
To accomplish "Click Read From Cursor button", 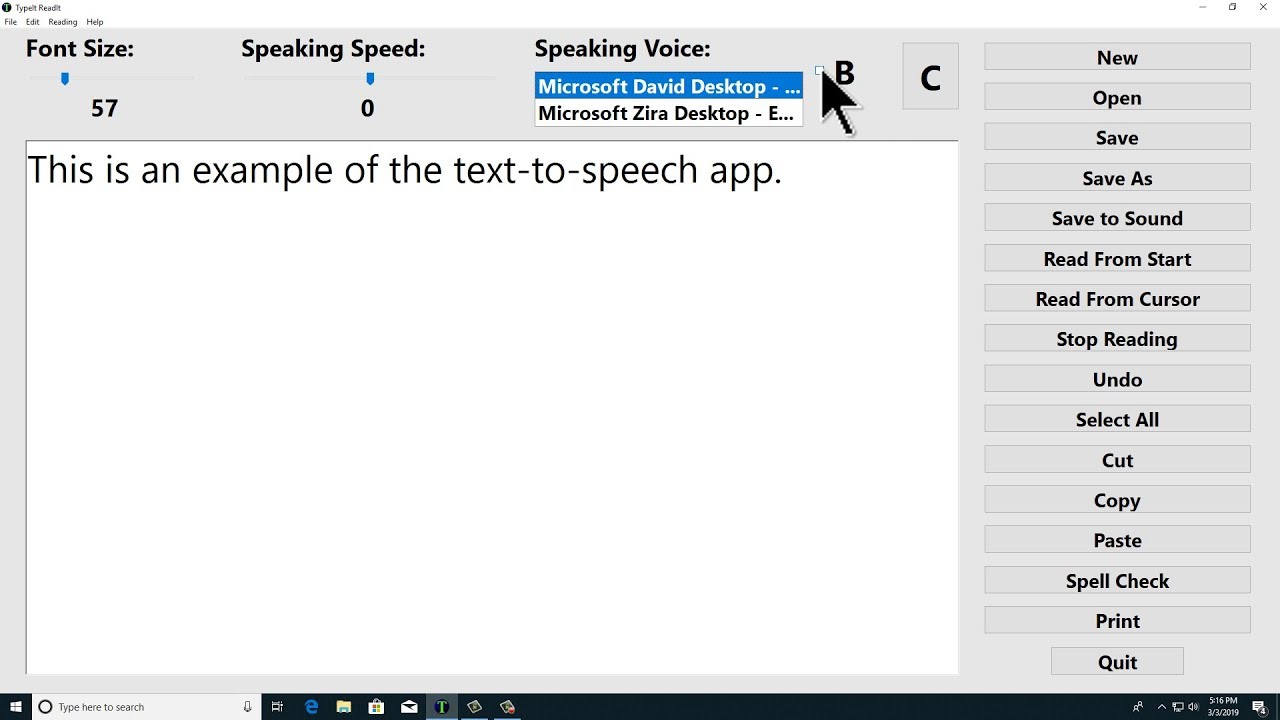I will click(x=1117, y=298).
